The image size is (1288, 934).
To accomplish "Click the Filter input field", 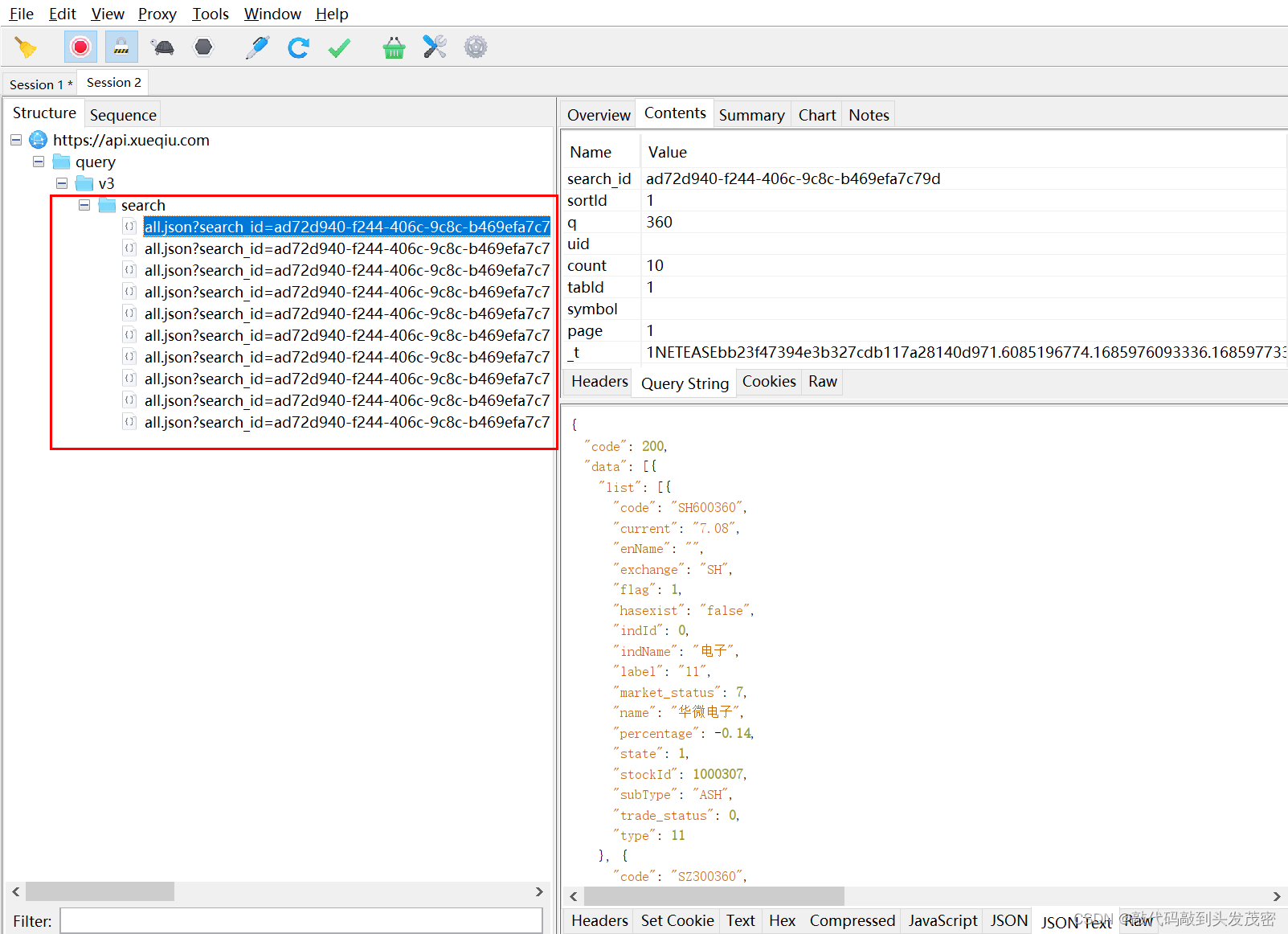I will 301,921.
